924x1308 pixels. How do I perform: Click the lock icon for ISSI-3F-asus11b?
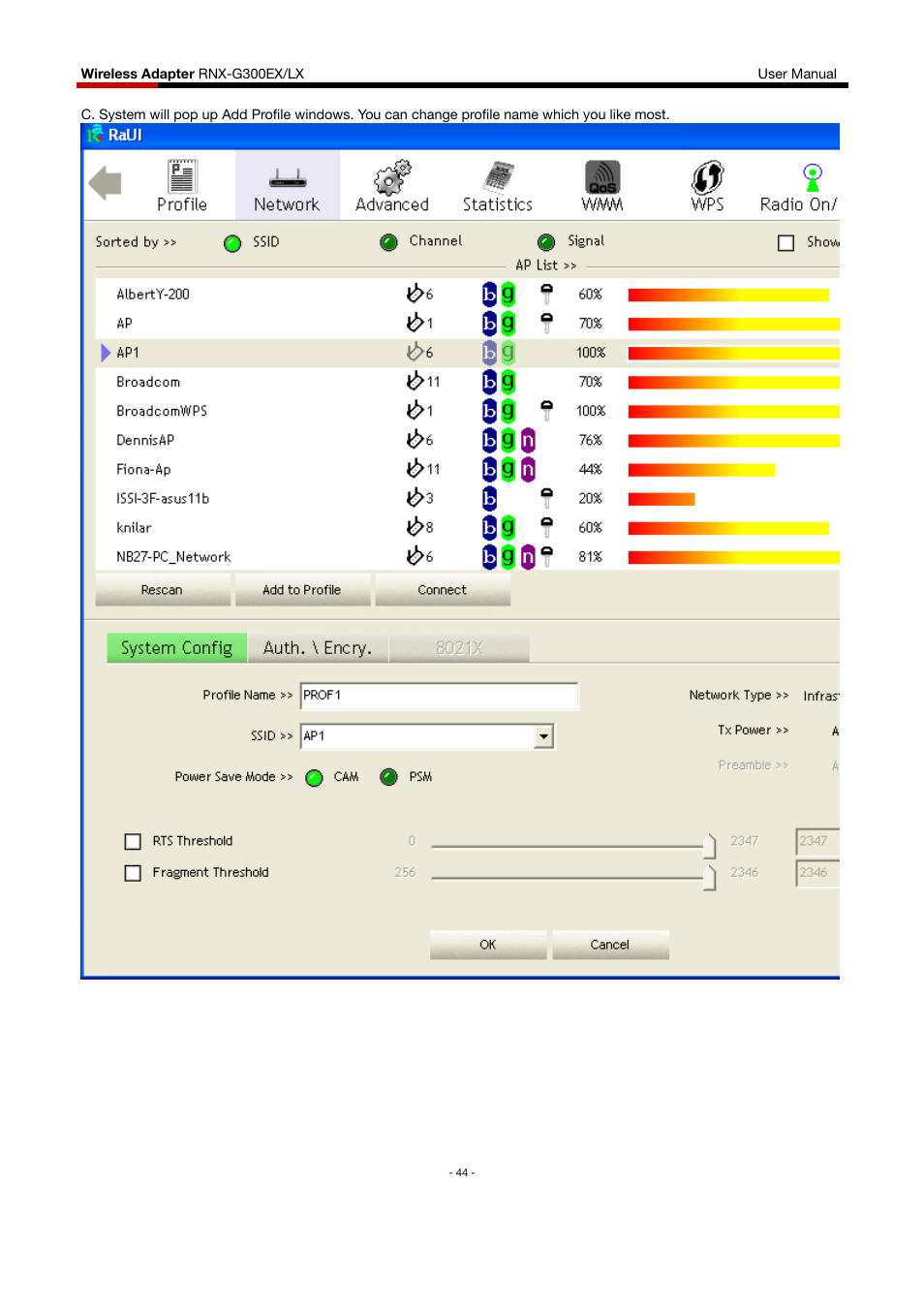(x=546, y=498)
